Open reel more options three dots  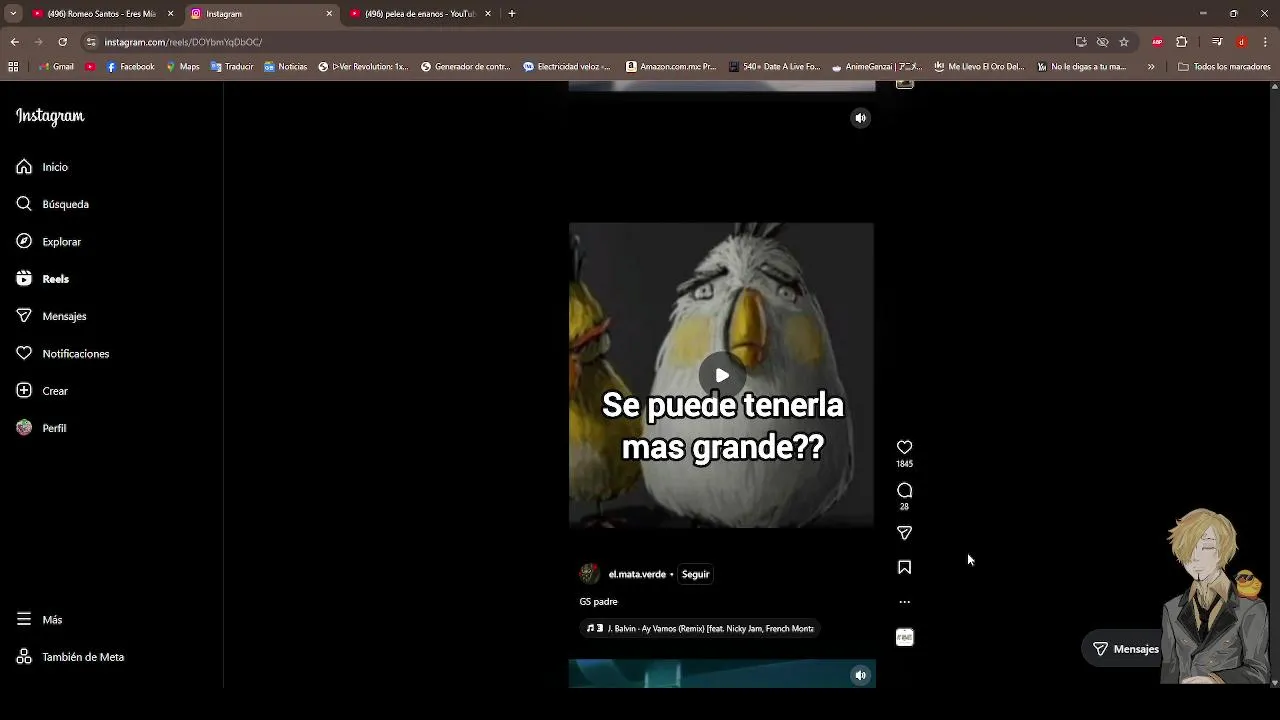click(x=904, y=602)
